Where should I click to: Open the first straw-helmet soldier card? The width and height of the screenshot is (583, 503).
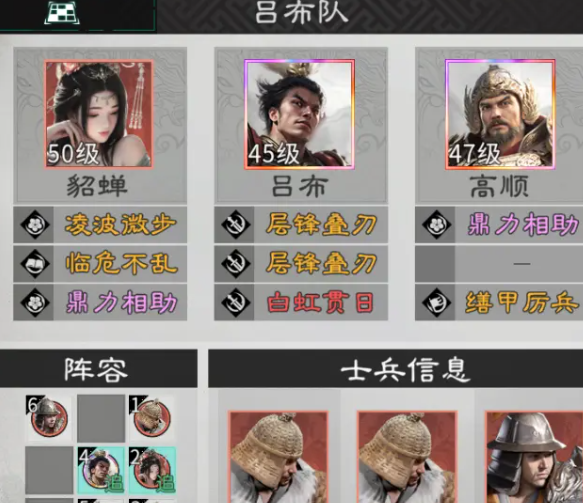278,457
